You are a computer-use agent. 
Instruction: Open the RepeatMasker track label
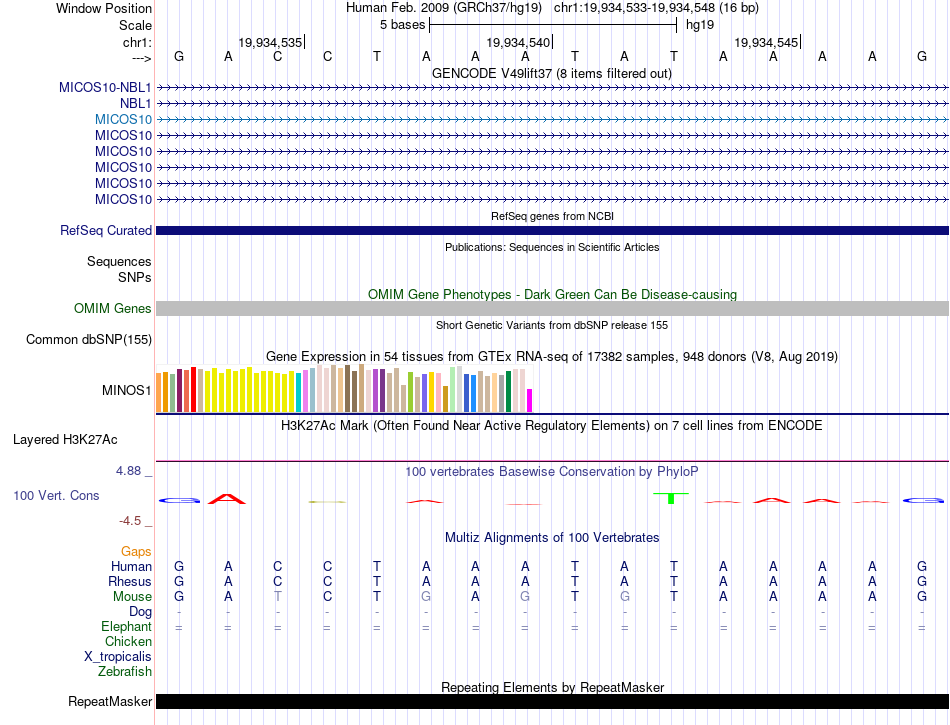[110, 702]
